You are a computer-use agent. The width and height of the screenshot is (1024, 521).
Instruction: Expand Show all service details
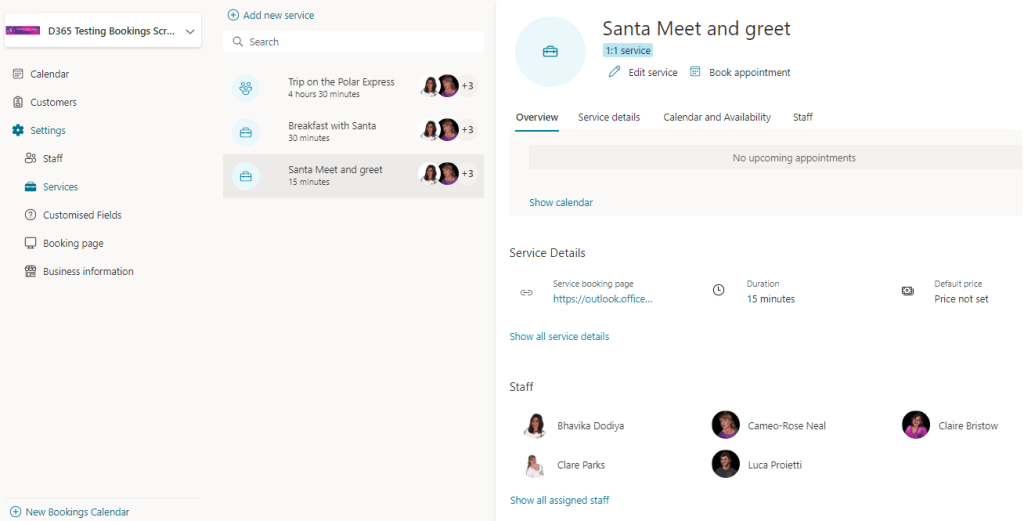(559, 336)
